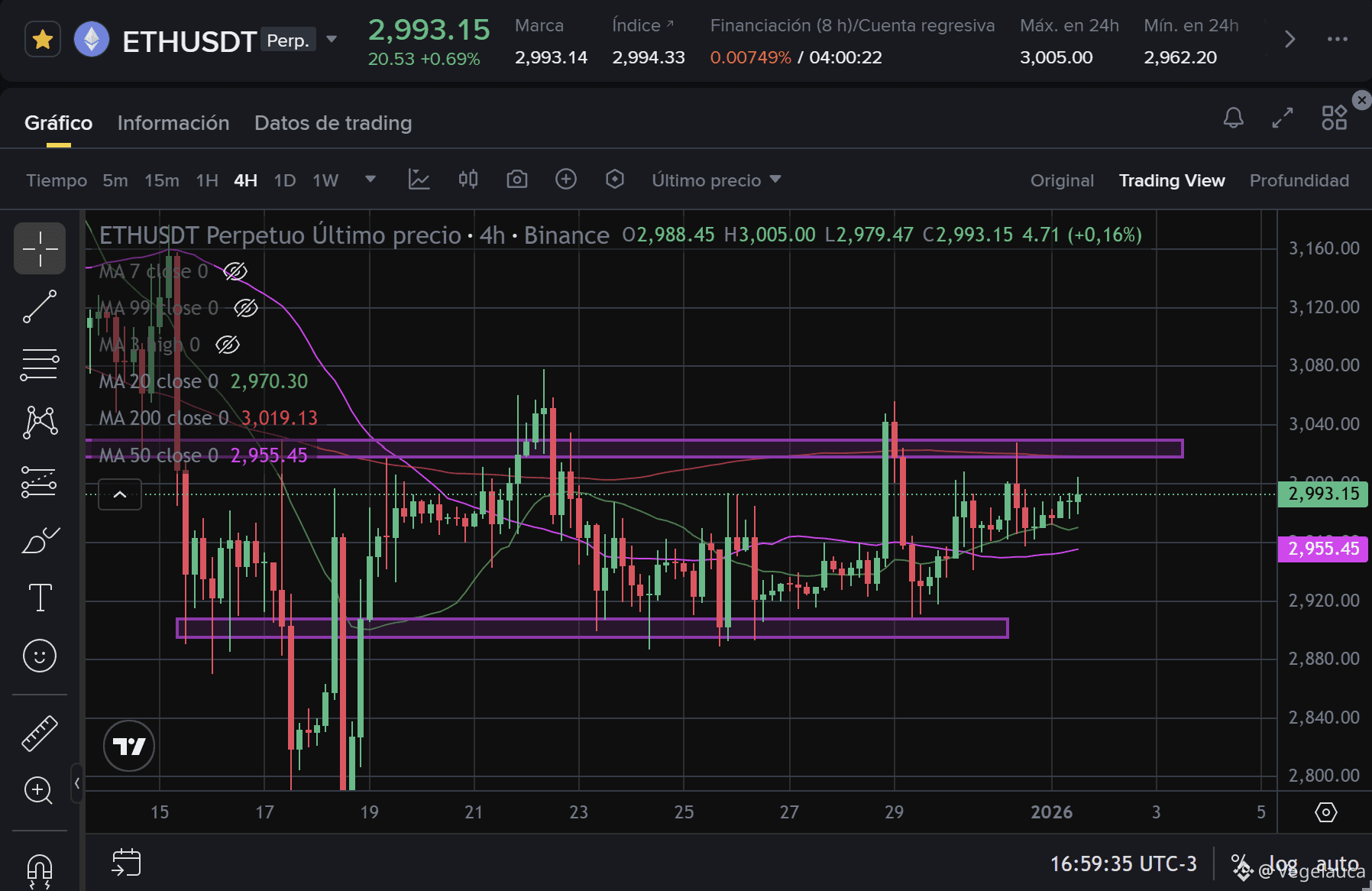Close the chart panel with X button
Image resolution: width=1372 pixels, height=891 pixels.
pyautogui.click(x=1361, y=100)
